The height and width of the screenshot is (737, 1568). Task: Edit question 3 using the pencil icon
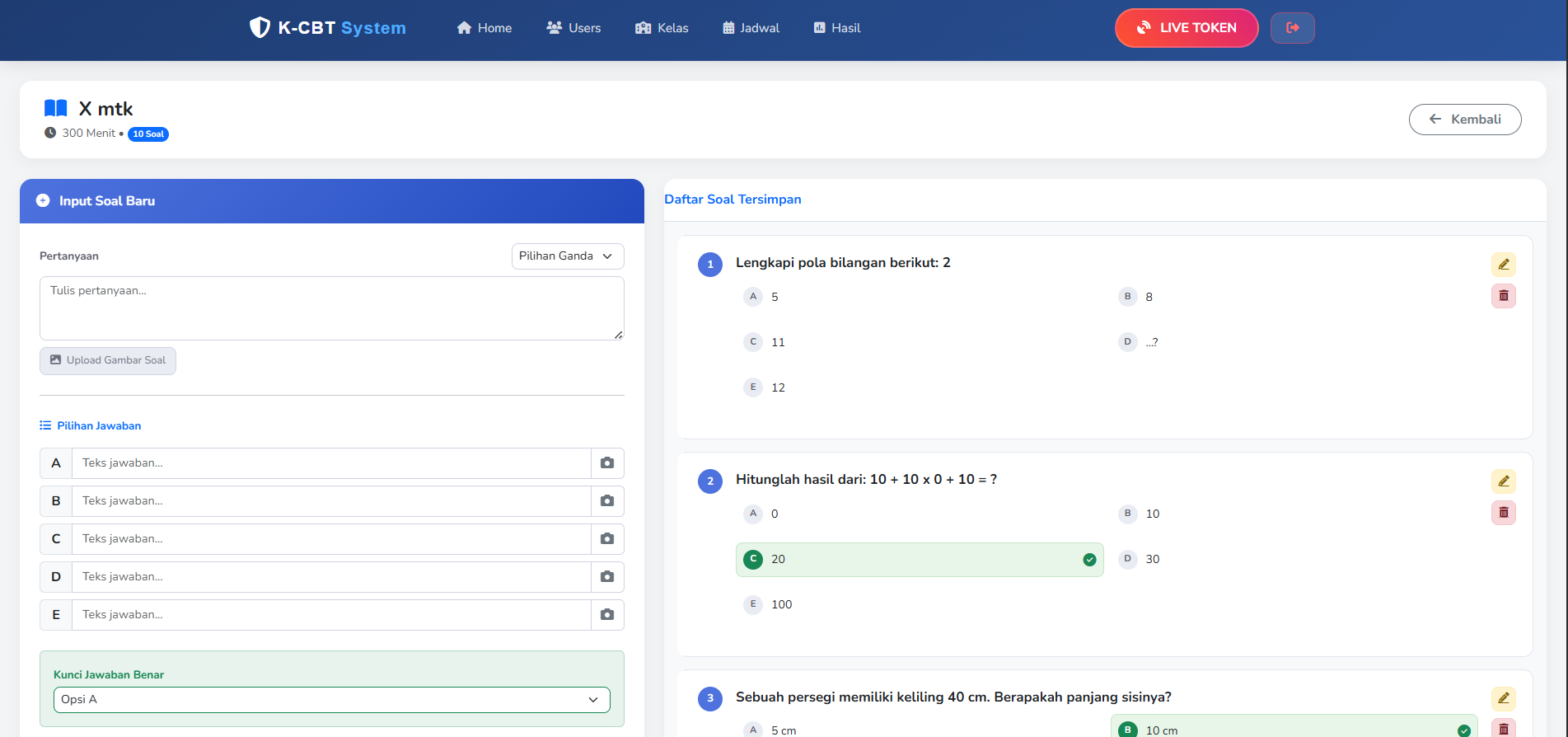tap(1503, 699)
